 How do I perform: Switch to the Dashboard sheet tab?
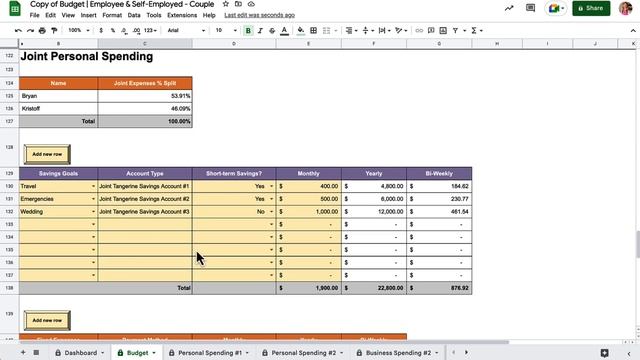(80, 353)
